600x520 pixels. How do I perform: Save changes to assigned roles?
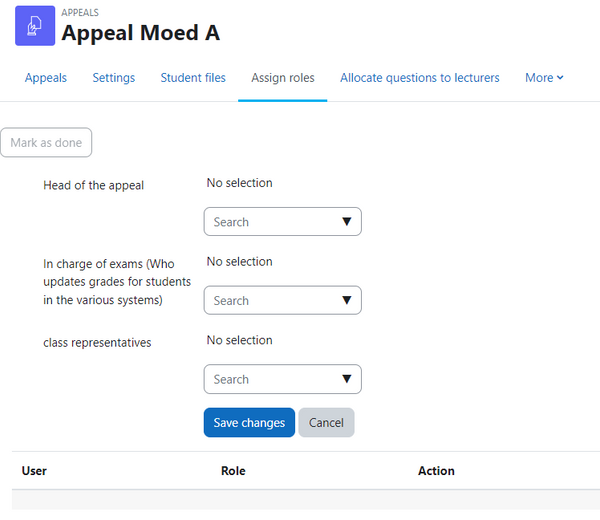click(x=249, y=422)
